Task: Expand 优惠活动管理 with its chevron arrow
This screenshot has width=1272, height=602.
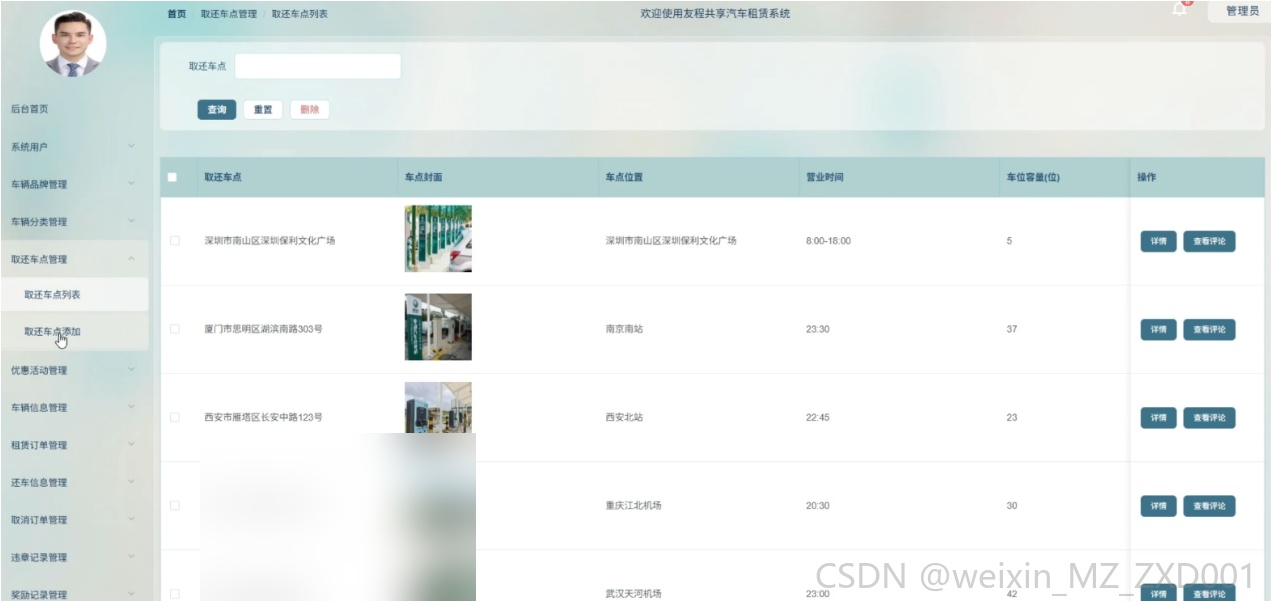Action: point(131,370)
